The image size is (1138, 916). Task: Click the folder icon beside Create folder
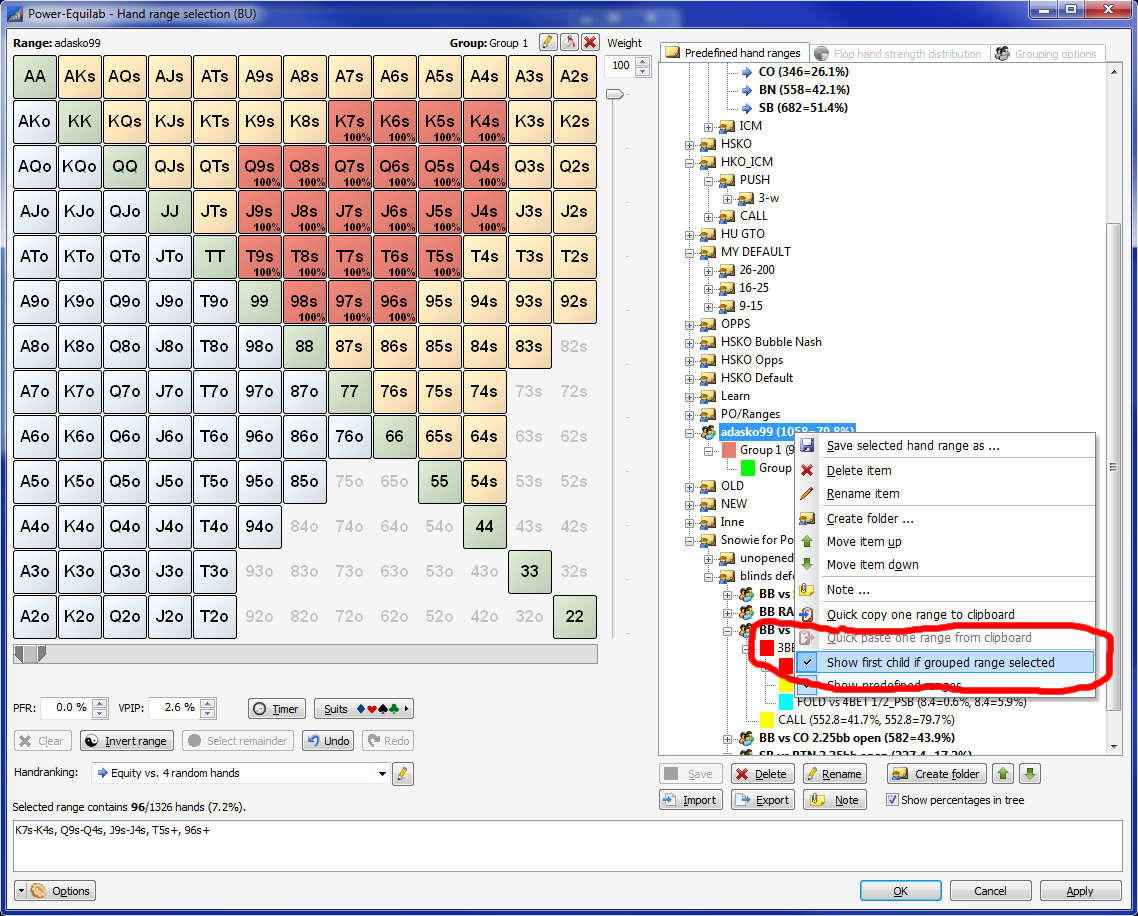[807, 518]
